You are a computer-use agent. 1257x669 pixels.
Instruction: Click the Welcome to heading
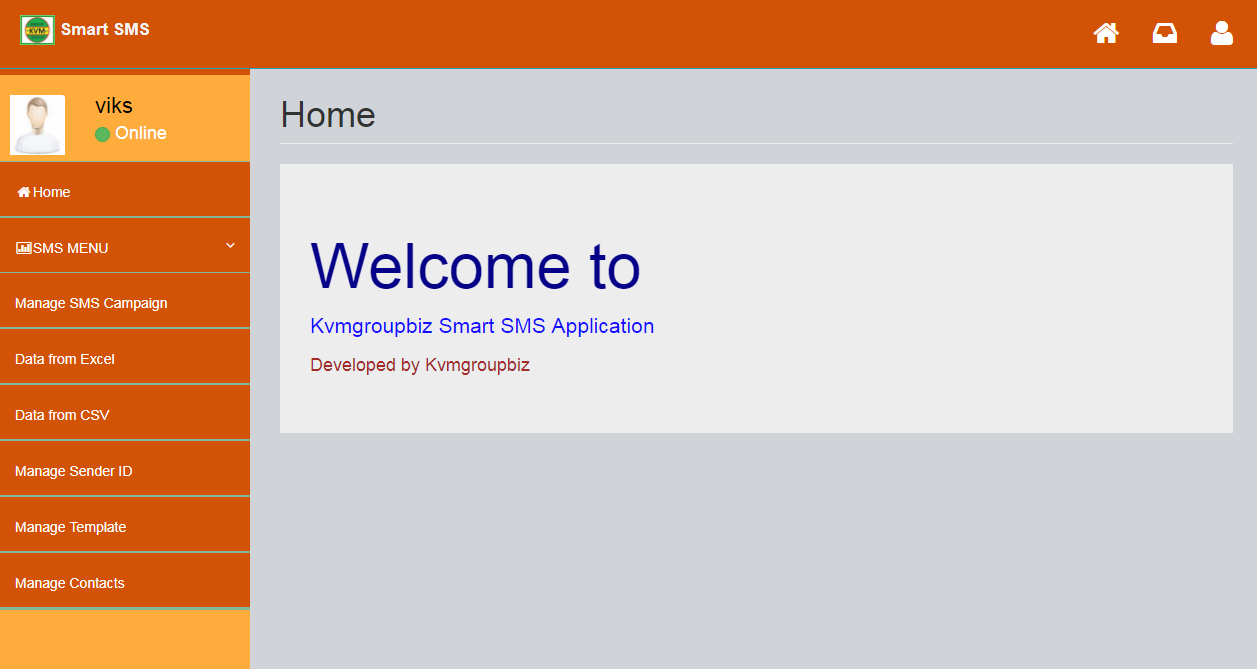tap(476, 266)
